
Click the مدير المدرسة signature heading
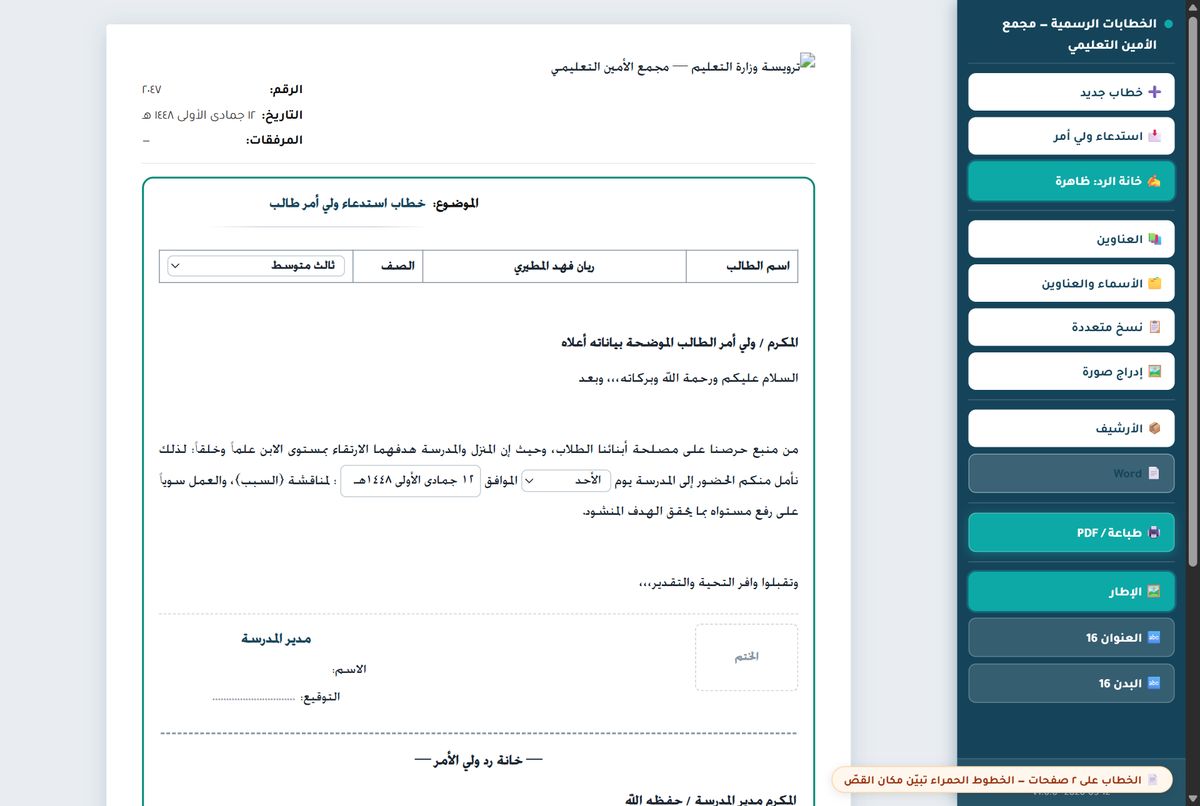pyautogui.click(x=277, y=638)
